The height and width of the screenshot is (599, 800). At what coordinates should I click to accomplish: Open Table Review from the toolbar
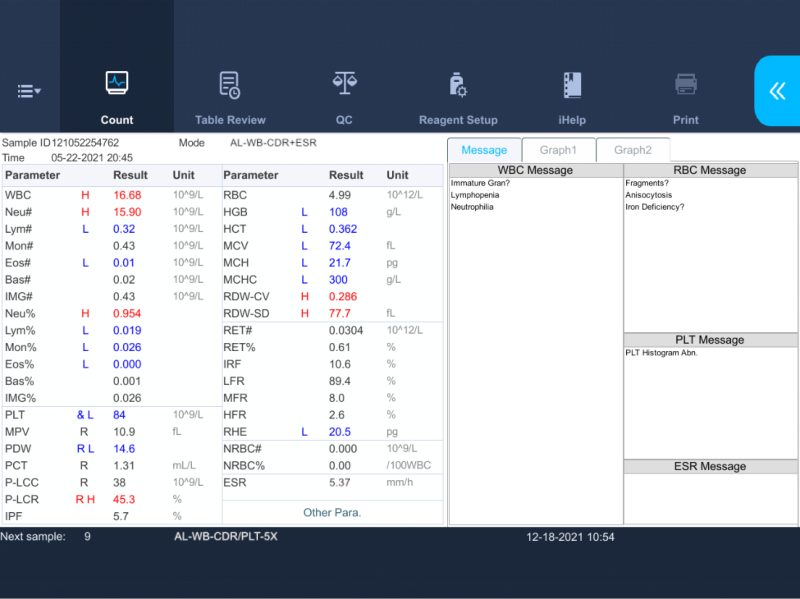pyautogui.click(x=230, y=87)
